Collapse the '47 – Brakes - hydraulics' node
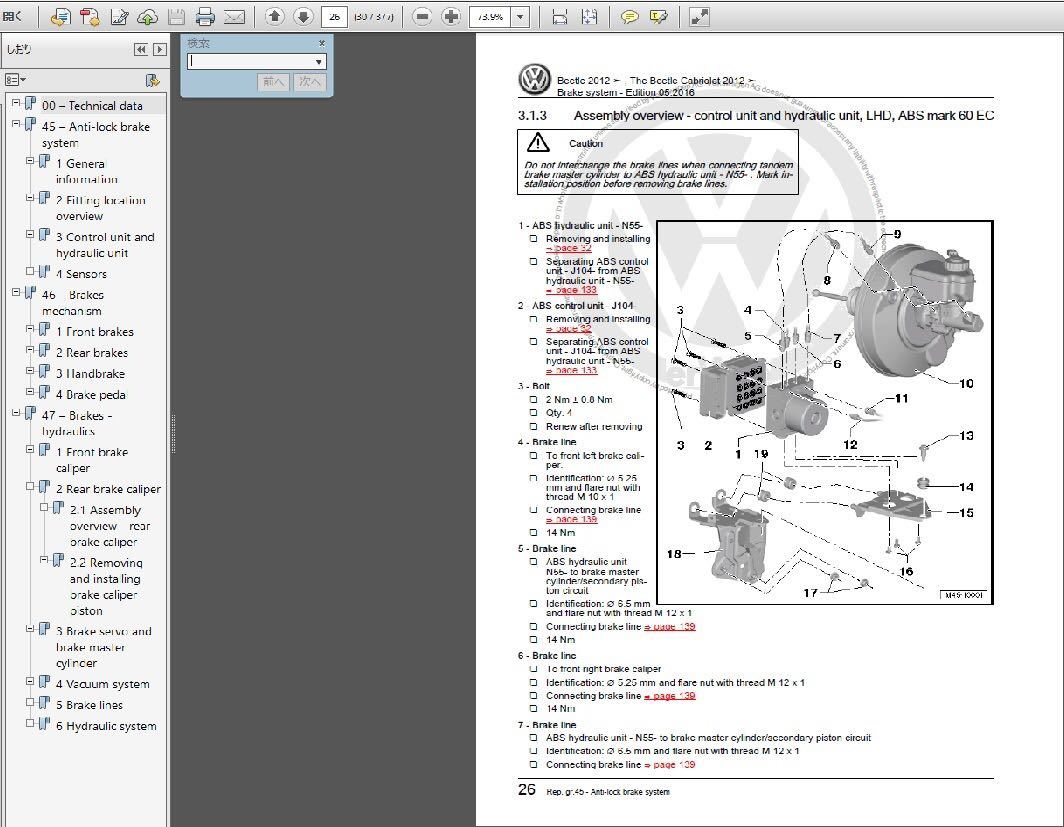The image size is (1064, 827). click(16, 413)
